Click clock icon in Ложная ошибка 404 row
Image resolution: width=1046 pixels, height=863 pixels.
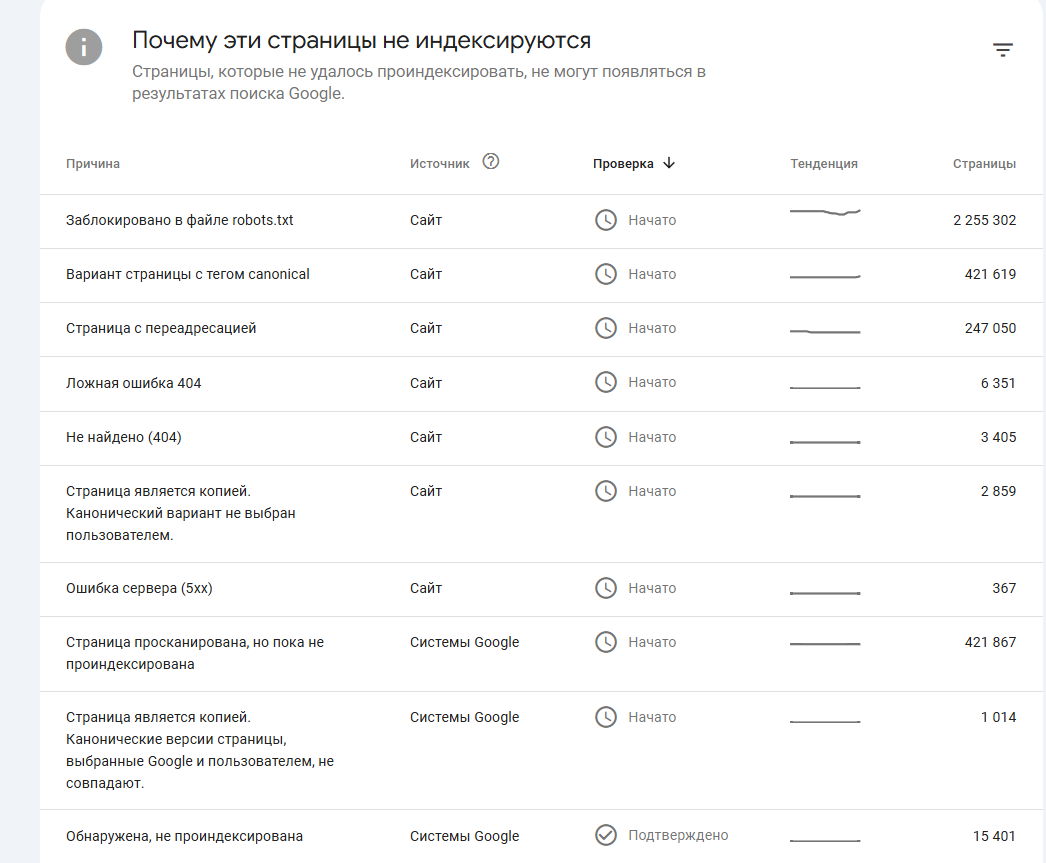click(606, 382)
